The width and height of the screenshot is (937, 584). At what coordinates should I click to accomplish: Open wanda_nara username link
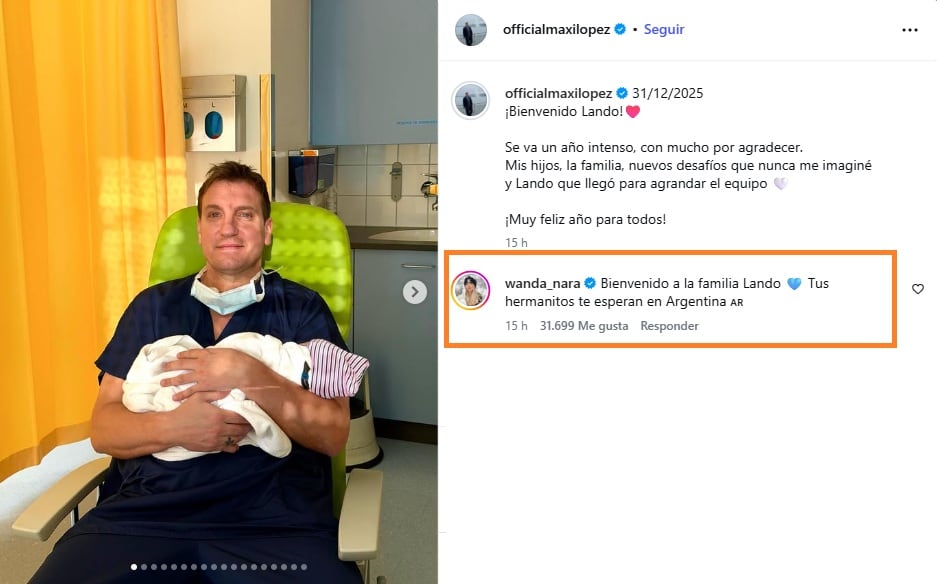[x=543, y=284]
